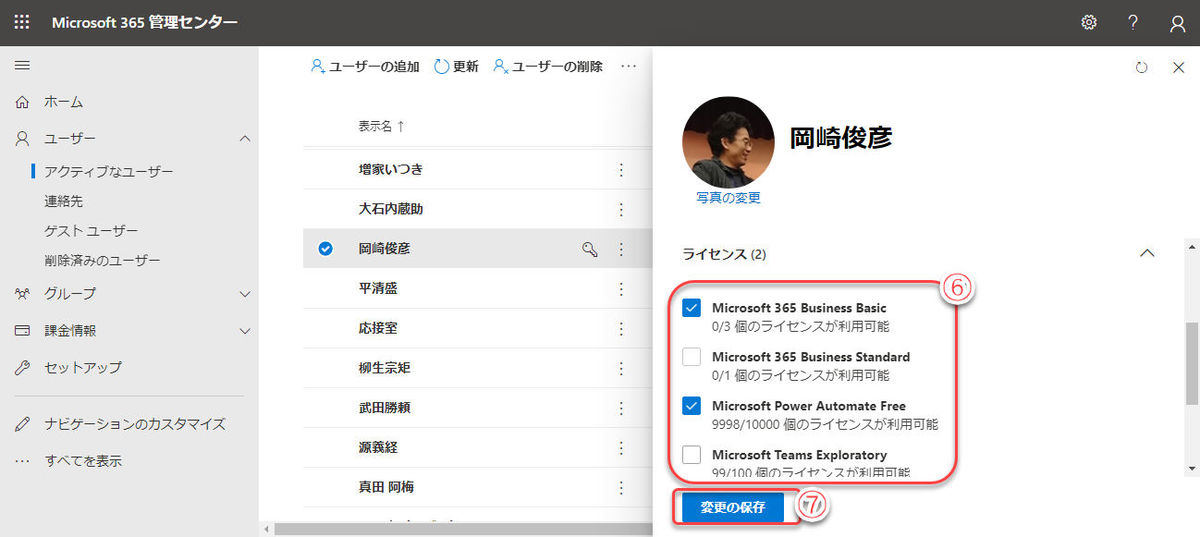The width and height of the screenshot is (1200, 537).
Task: Open セットアップ in navigation
Action: click(x=83, y=367)
